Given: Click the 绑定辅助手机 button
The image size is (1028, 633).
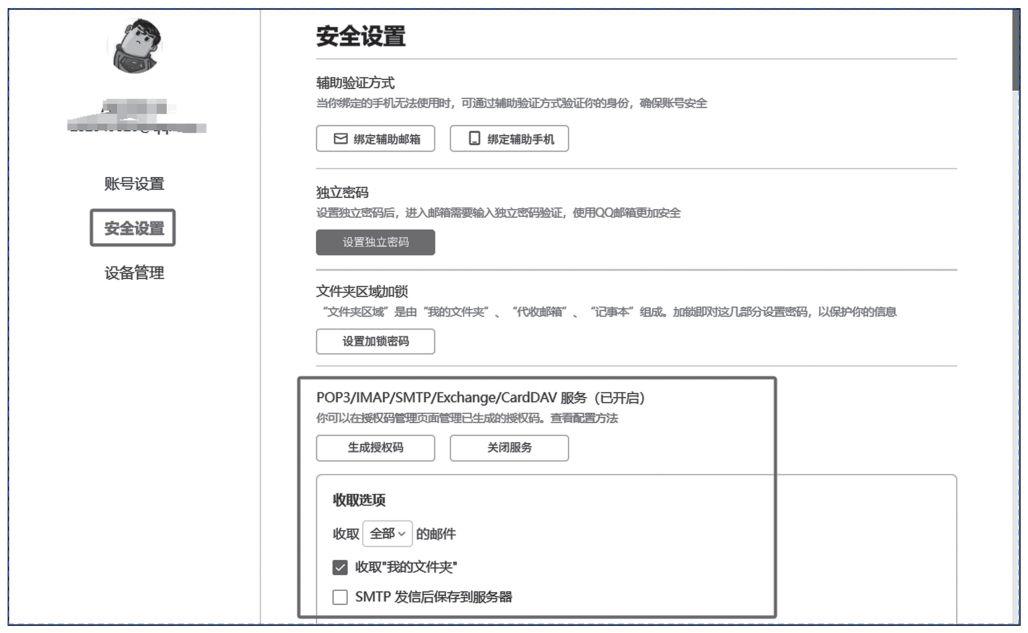Looking at the screenshot, I should pyautogui.click(x=510, y=138).
